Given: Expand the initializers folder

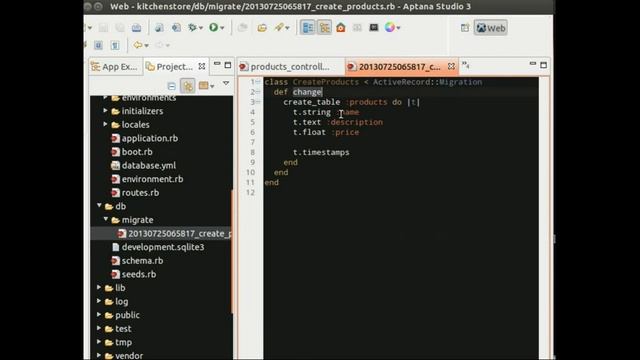Looking at the screenshot, I should point(105,111).
